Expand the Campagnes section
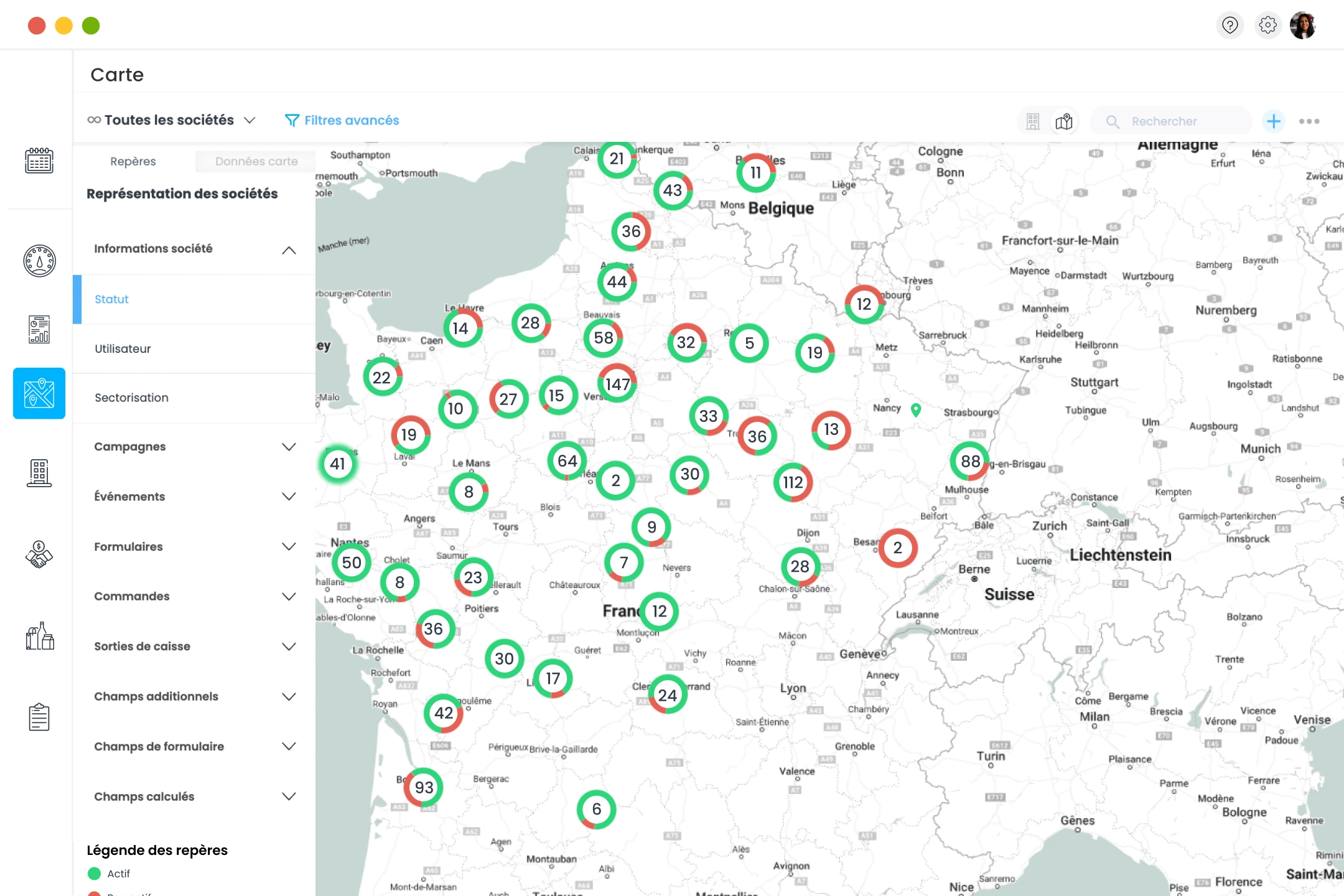 [x=193, y=446]
